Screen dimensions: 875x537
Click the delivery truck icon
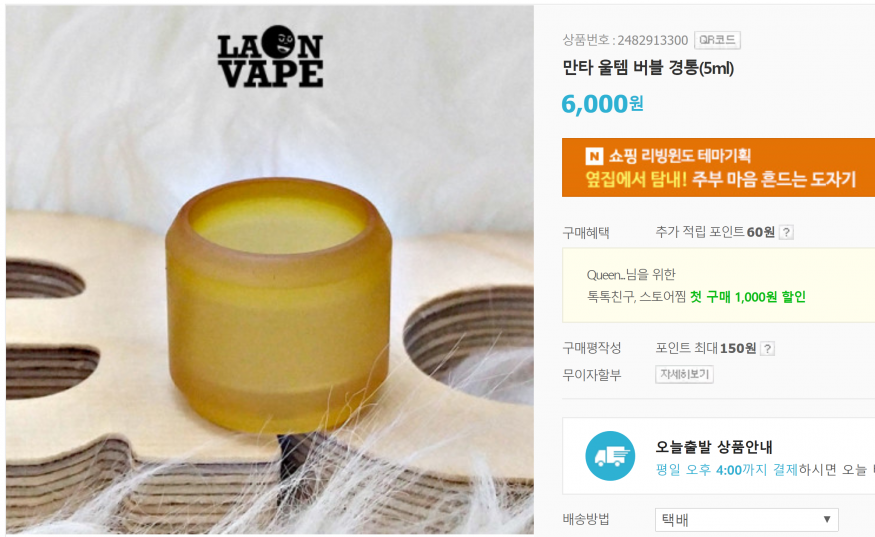coord(610,456)
